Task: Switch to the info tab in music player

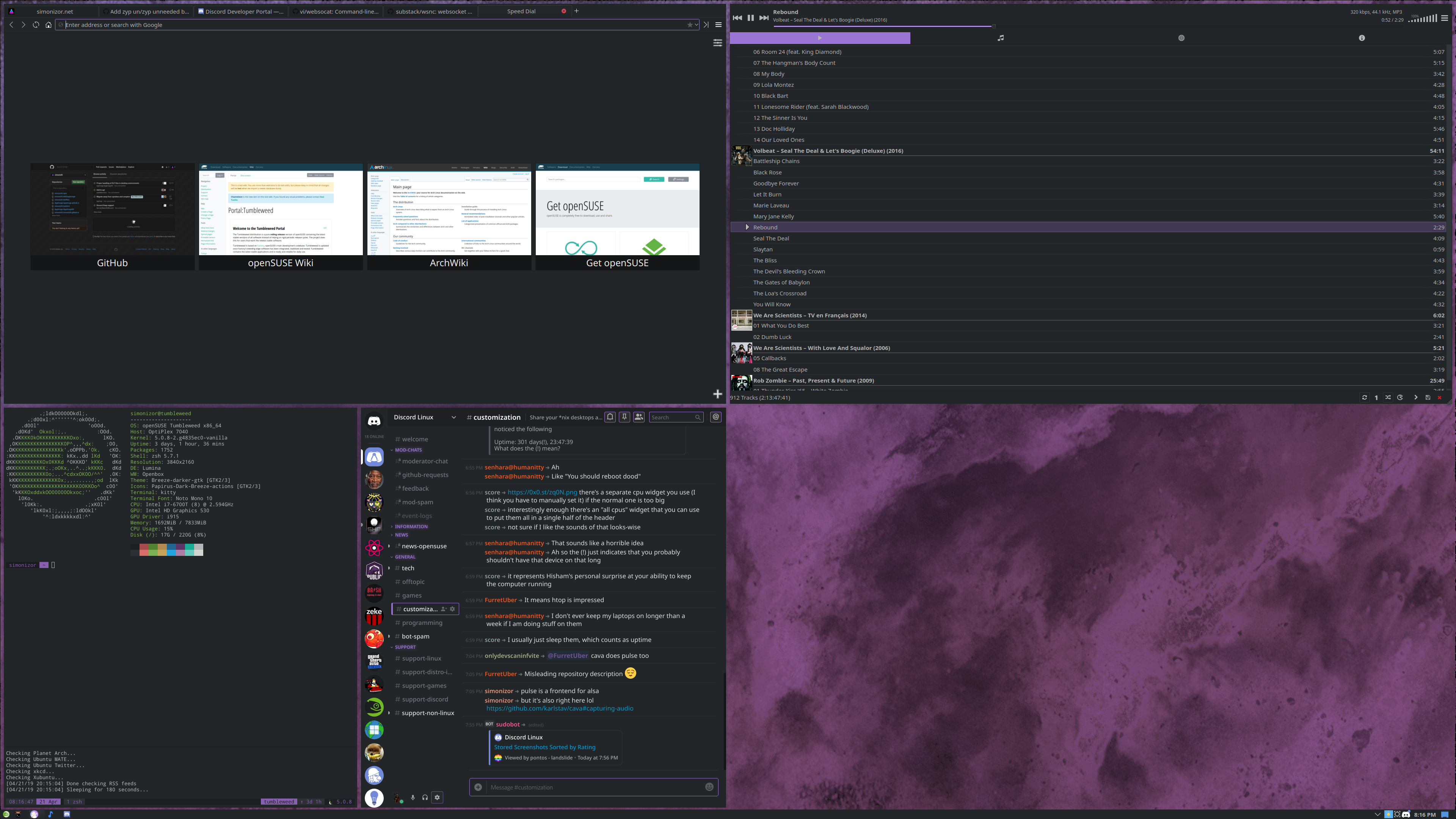Action: [x=1362, y=38]
